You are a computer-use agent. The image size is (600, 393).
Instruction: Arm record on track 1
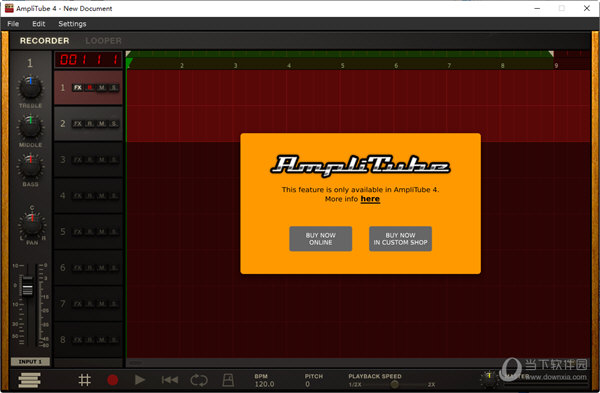coord(90,88)
